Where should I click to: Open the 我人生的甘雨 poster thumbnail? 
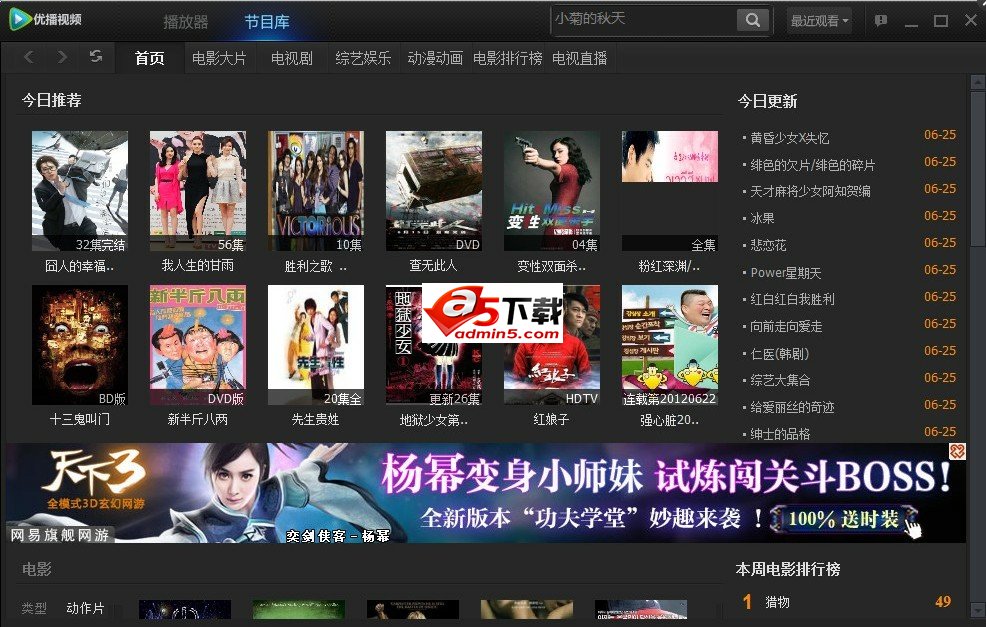click(197, 191)
